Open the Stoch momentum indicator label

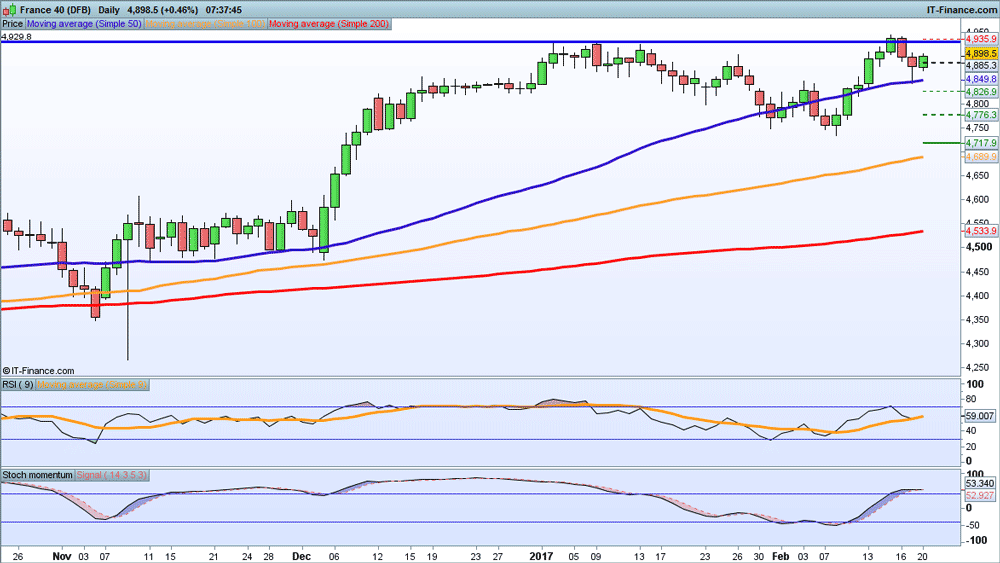coord(38,475)
